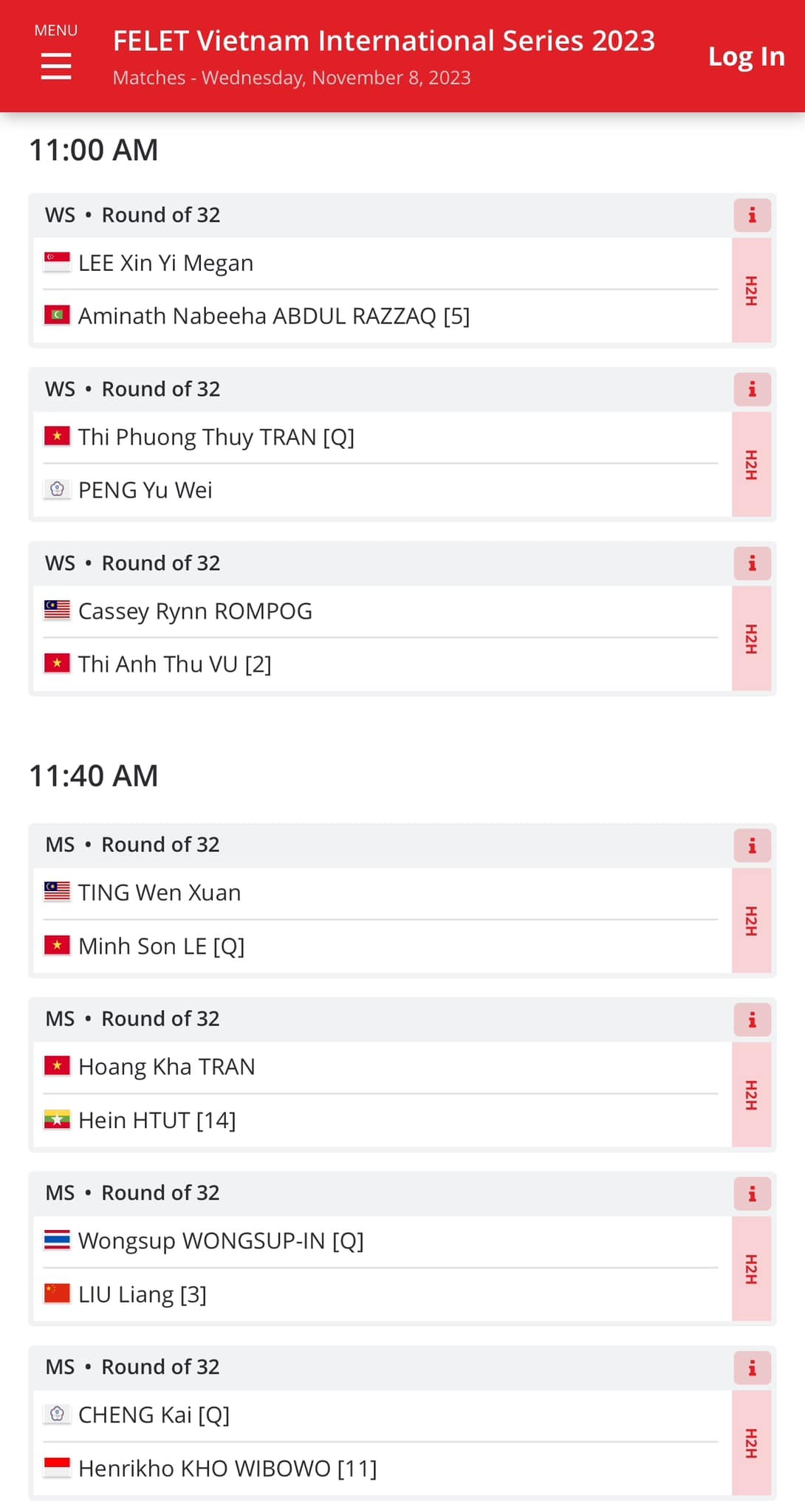Select player LIU Liang
Image resolution: width=805 pixels, height=1512 pixels.
point(143,1294)
